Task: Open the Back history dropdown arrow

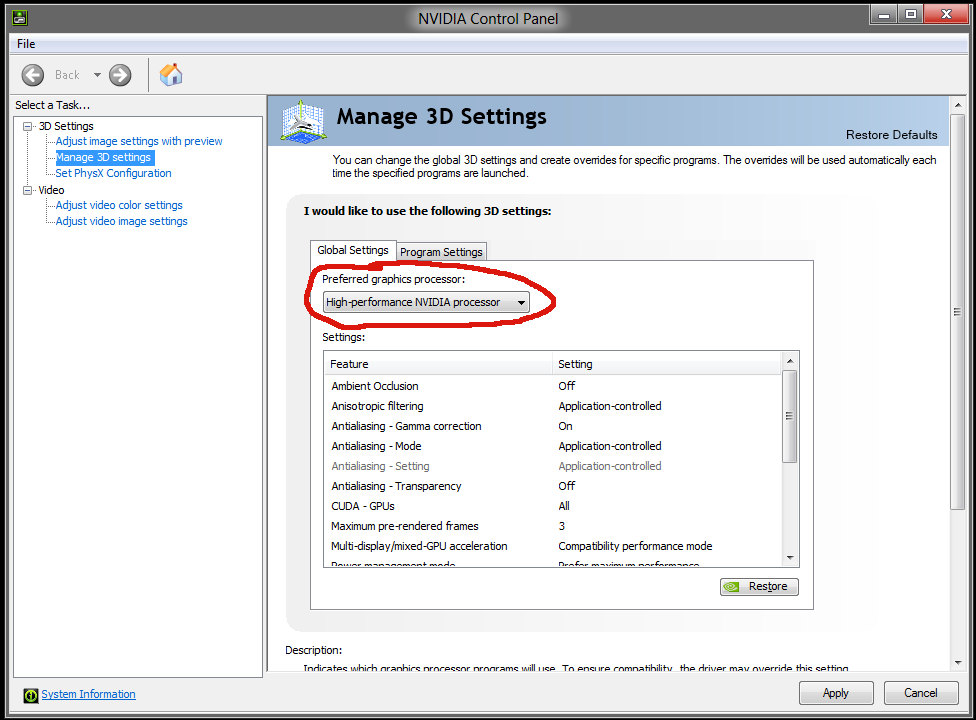Action: (x=97, y=75)
